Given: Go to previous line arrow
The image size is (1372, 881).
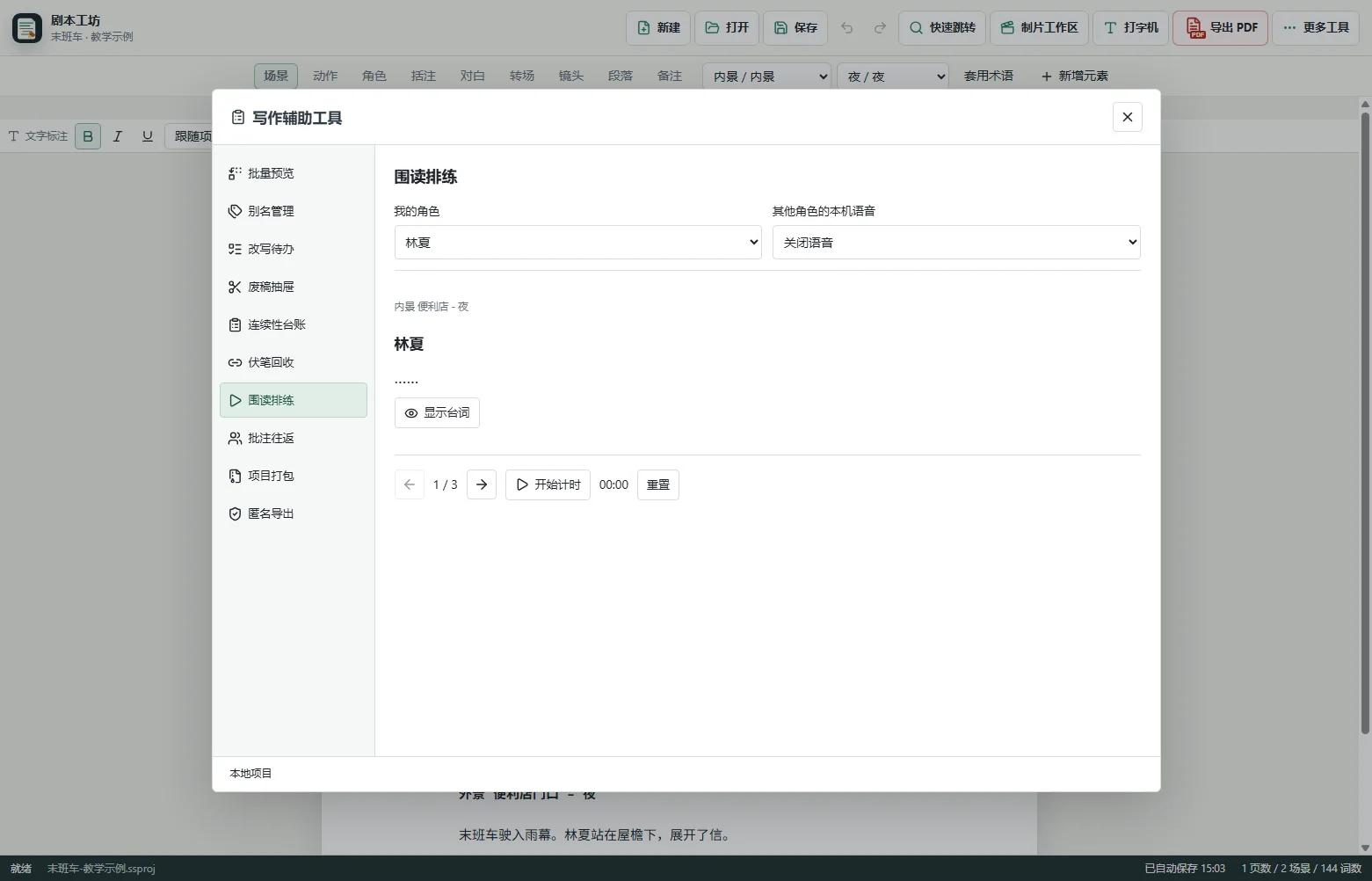Looking at the screenshot, I should pos(410,484).
